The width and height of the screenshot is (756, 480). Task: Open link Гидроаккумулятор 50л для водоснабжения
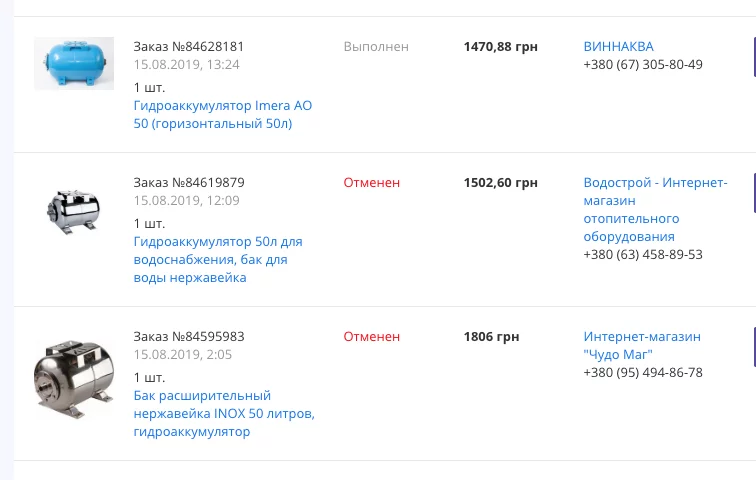point(218,259)
